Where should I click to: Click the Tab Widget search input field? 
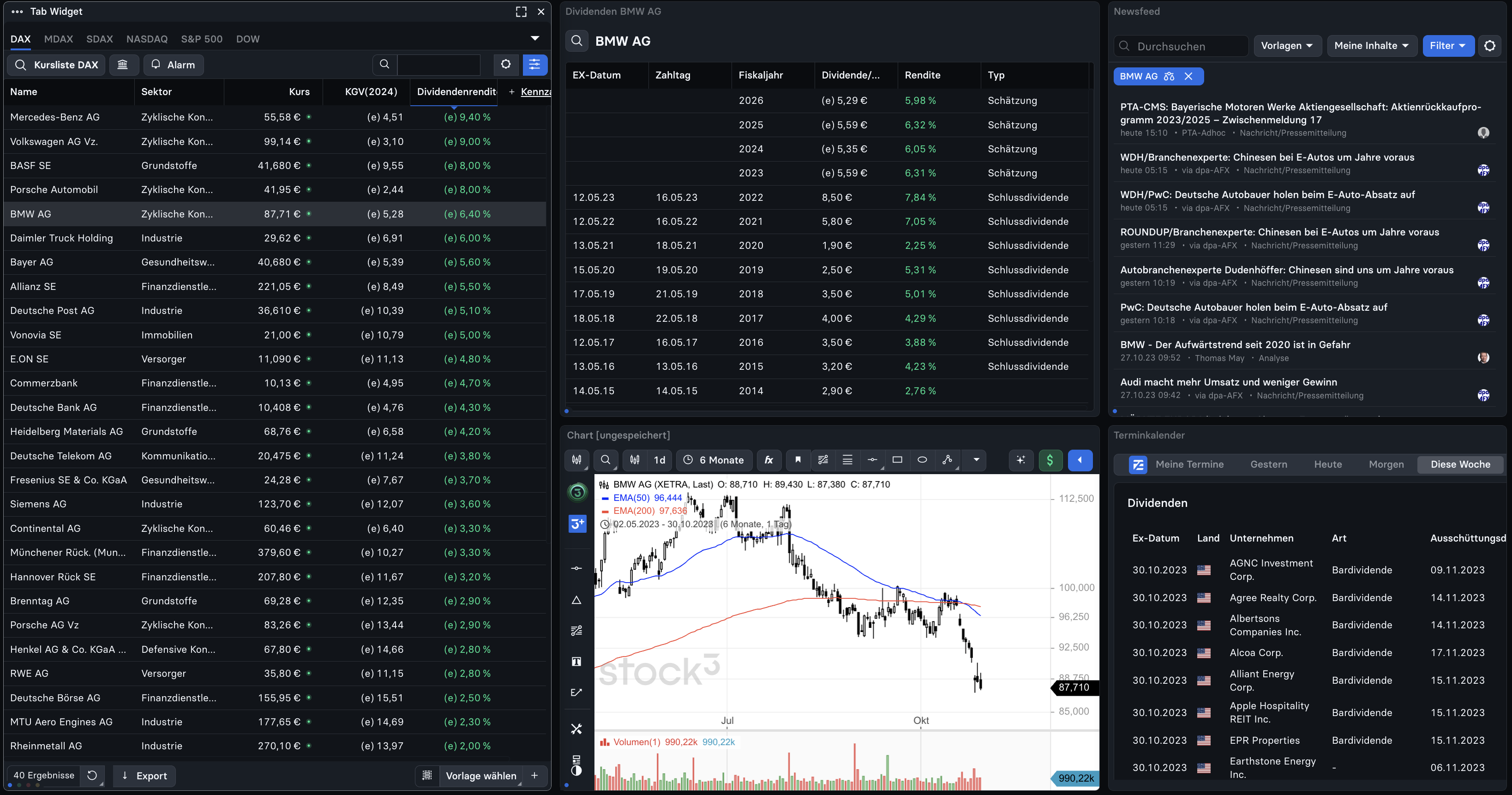438,64
